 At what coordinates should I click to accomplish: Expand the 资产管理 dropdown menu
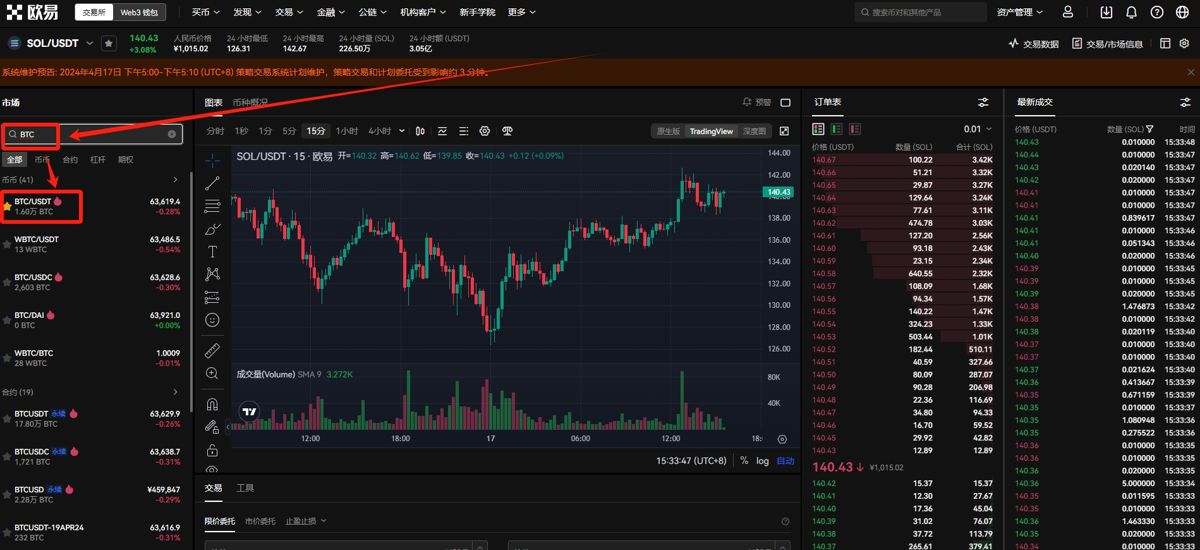(x=1019, y=12)
